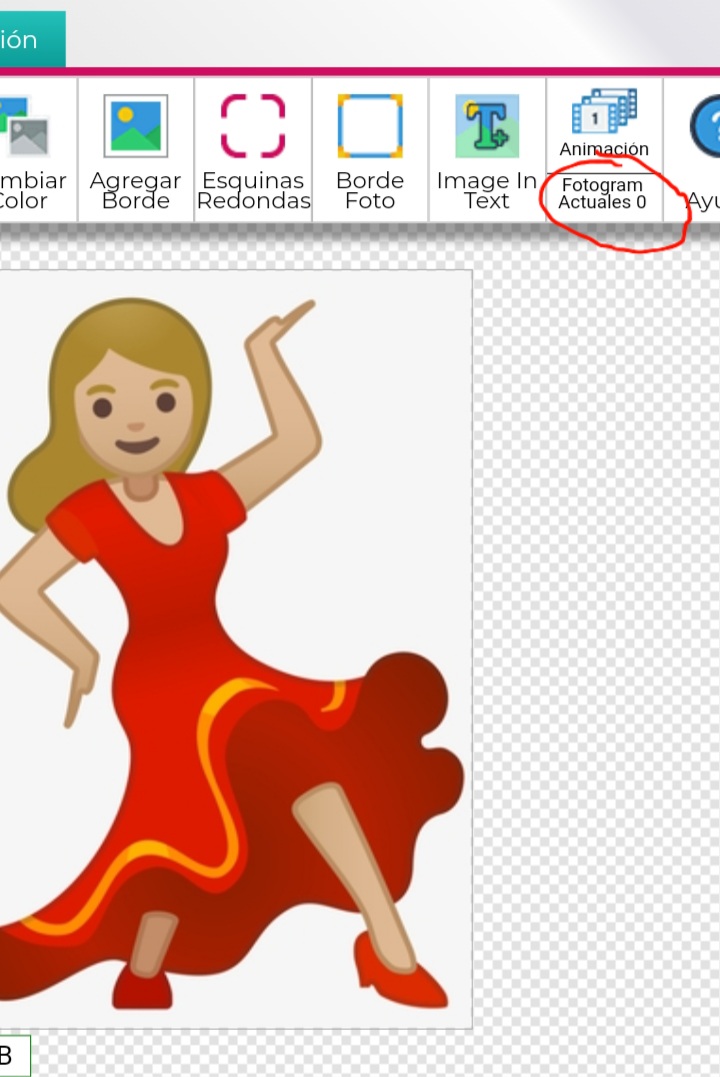Click the green-outlined size box below image

[13, 1056]
